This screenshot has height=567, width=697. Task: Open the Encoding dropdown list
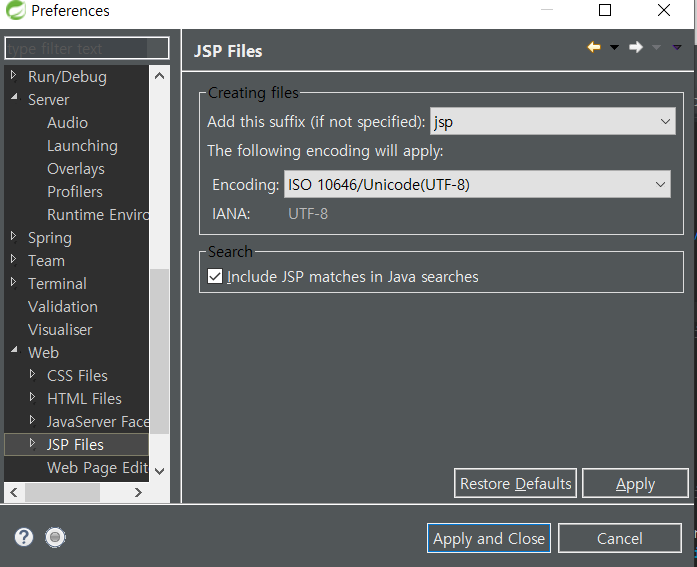477,184
